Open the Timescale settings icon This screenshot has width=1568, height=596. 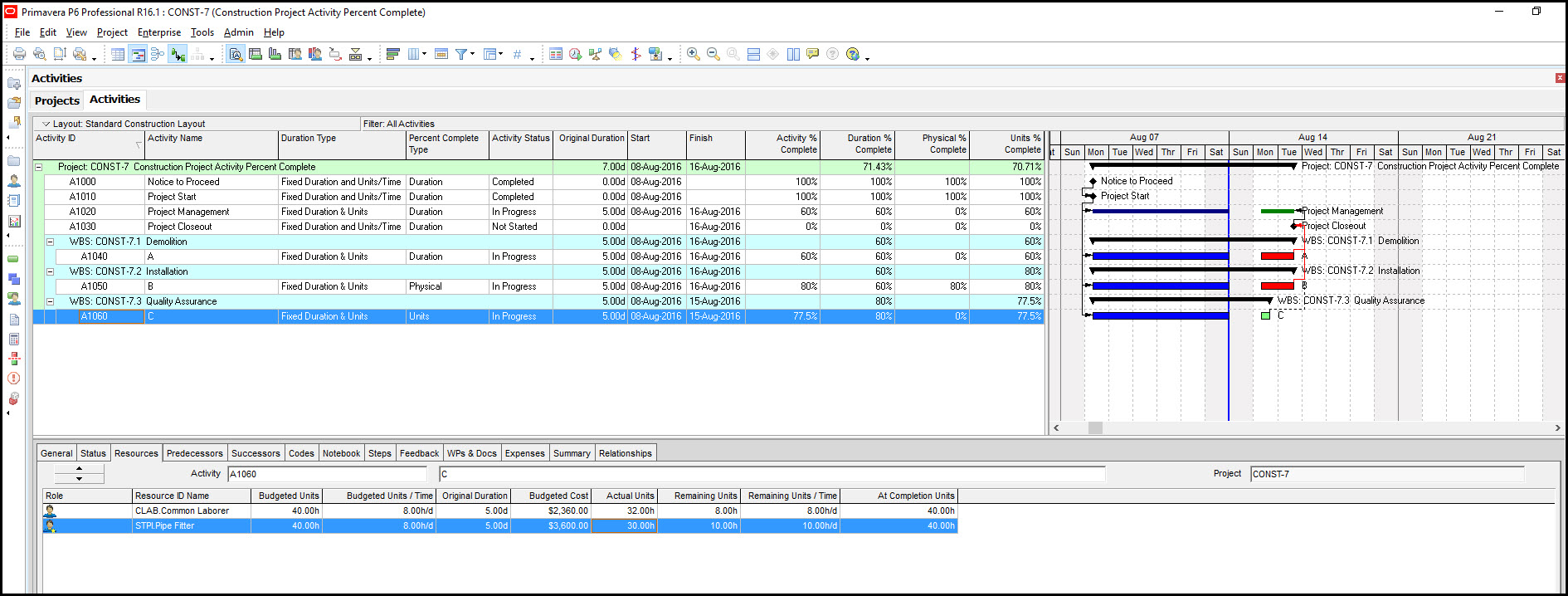pos(441,54)
